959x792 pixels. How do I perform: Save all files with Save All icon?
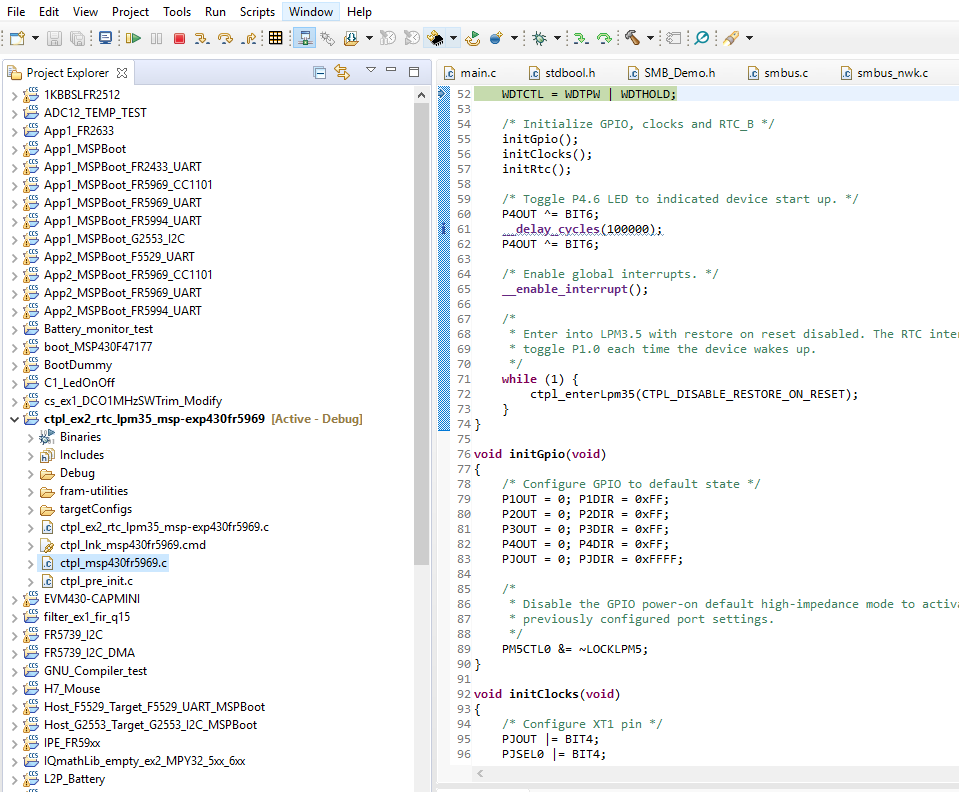coord(75,37)
